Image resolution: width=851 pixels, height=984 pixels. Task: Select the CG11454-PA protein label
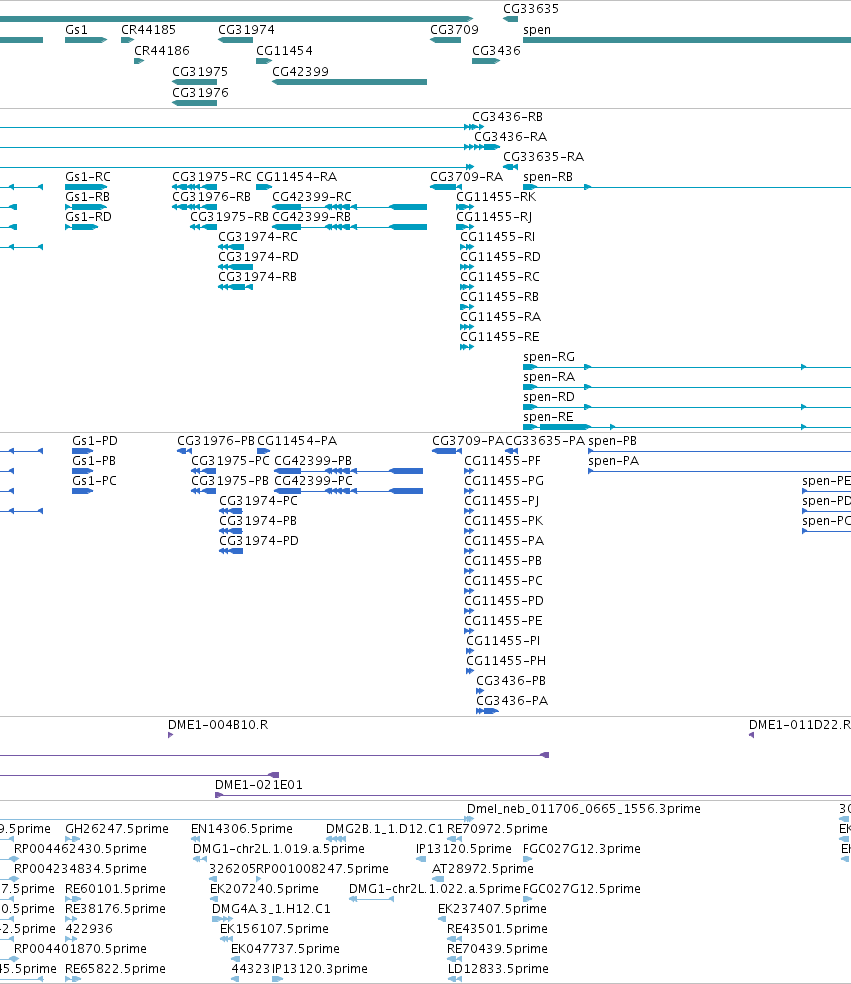tap(297, 441)
